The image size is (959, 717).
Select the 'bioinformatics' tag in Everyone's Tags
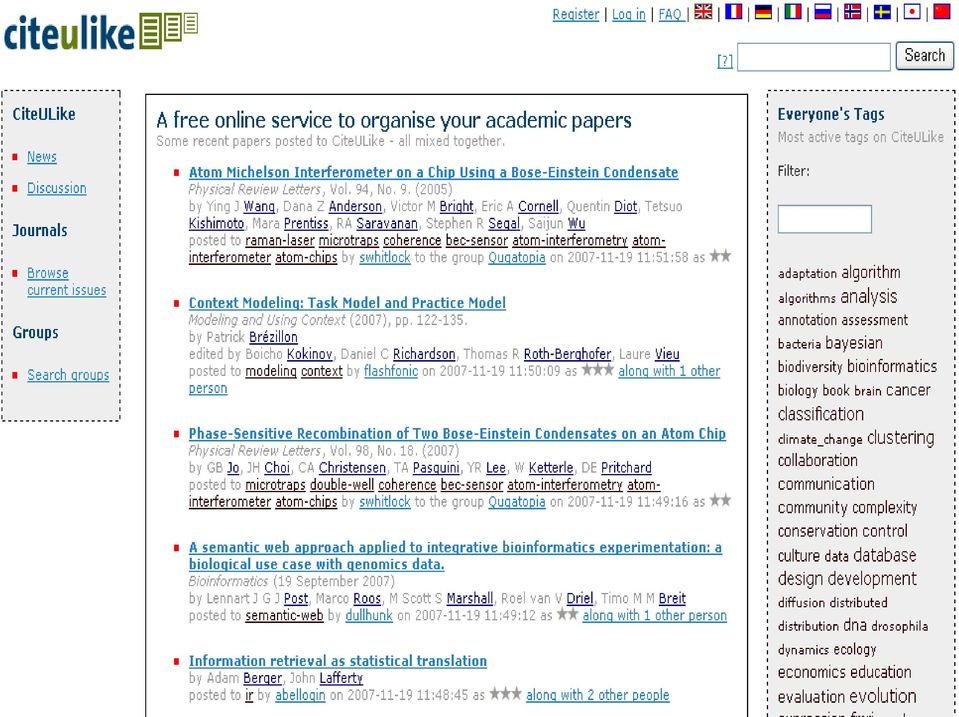(x=892, y=366)
